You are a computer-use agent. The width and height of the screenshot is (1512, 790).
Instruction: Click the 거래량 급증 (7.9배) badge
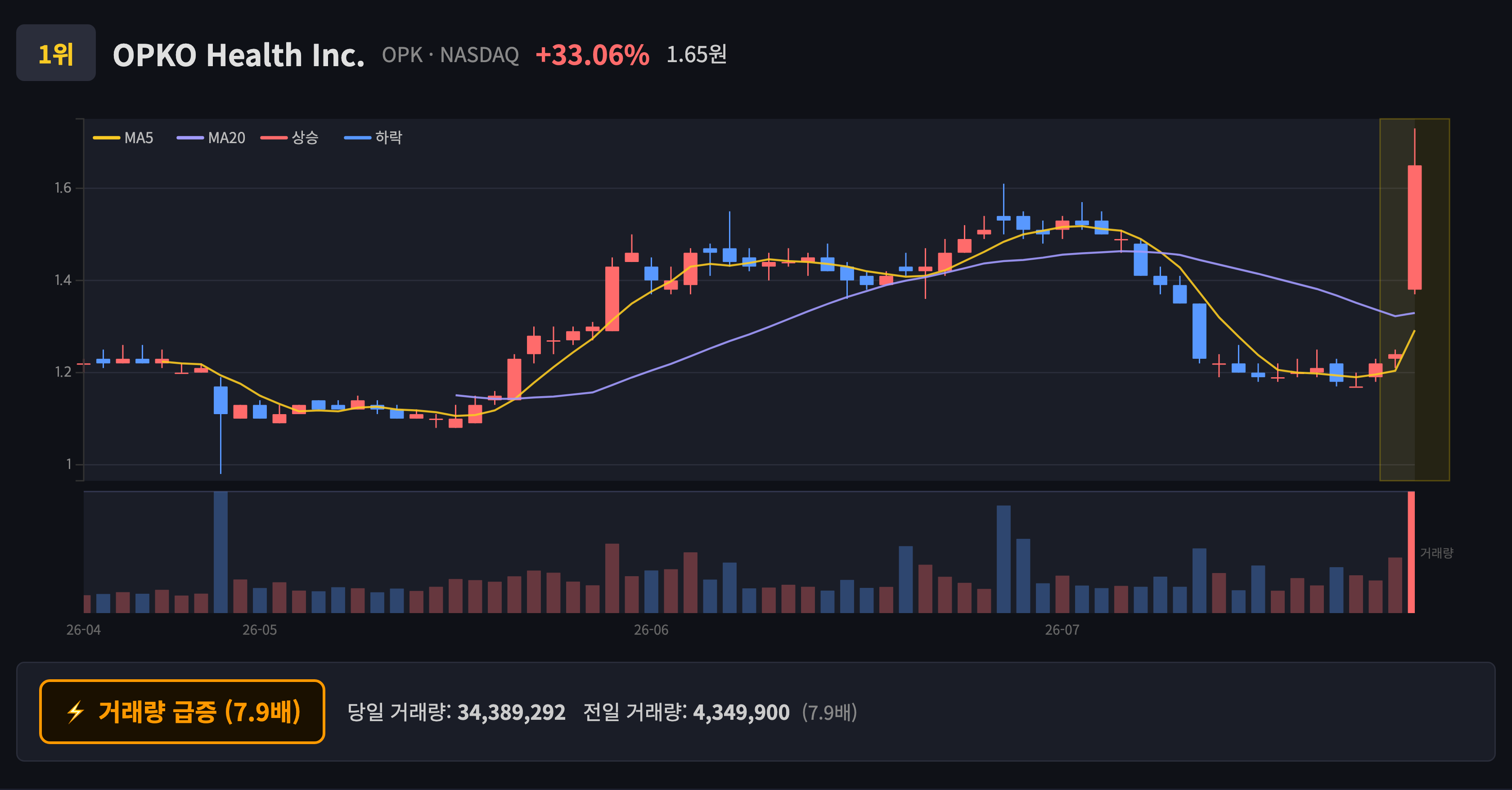(x=182, y=711)
